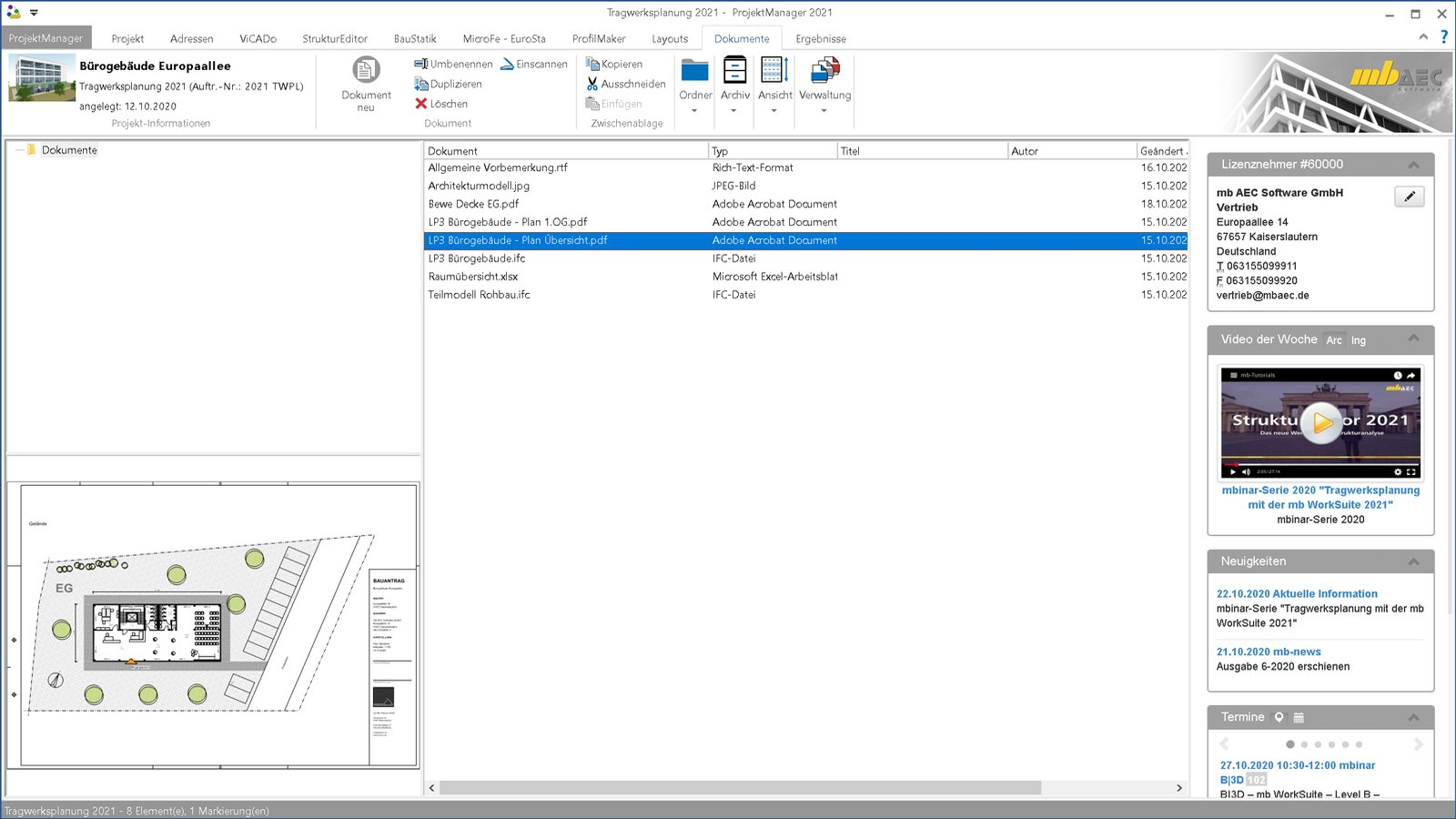Image resolution: width=1456 pixels, height=819 pixels.
Task: Cut the selection with Ausschneiden
Action: pos(626,84)
